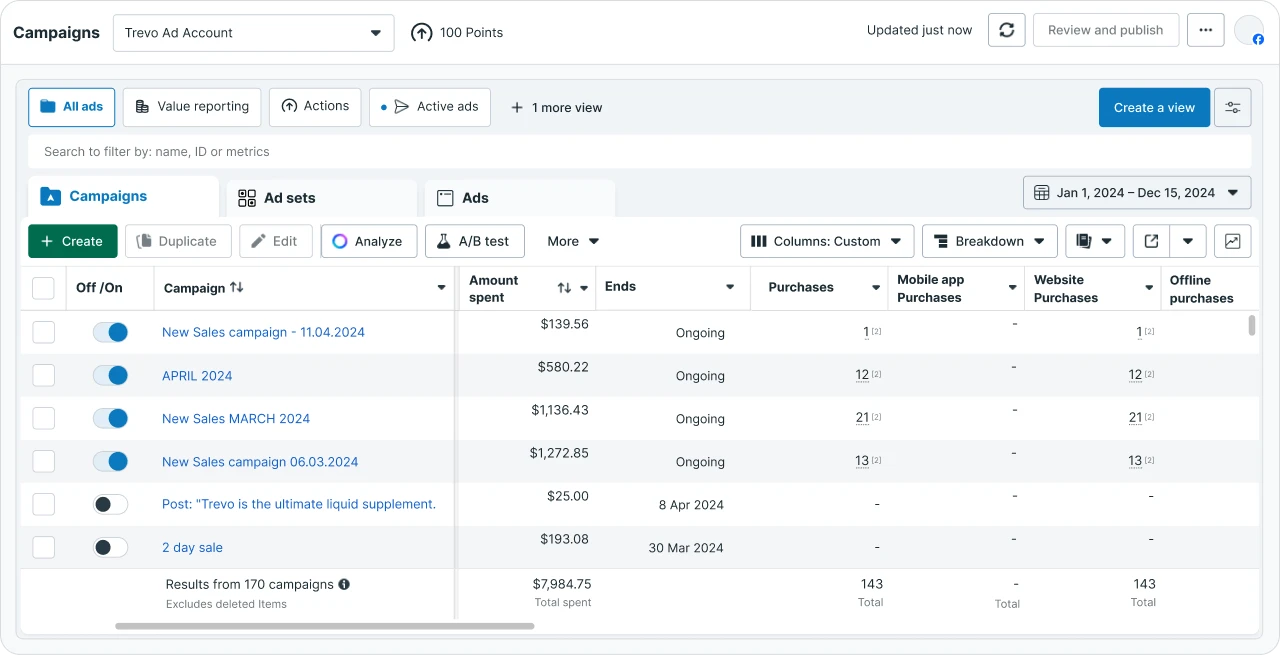Open the Active ads view
The image size is (1280, 655).
pyautogui.click(x=430, y=107)
